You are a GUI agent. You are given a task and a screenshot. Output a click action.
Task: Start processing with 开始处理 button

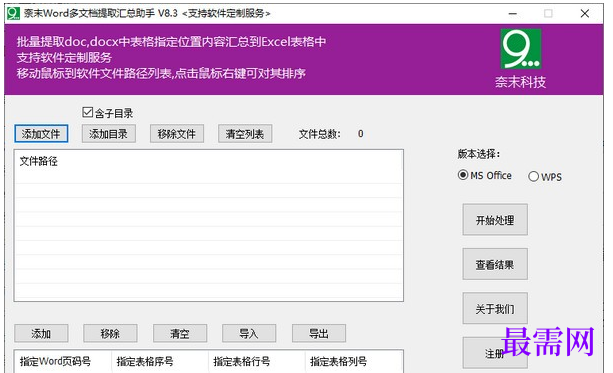495,220
